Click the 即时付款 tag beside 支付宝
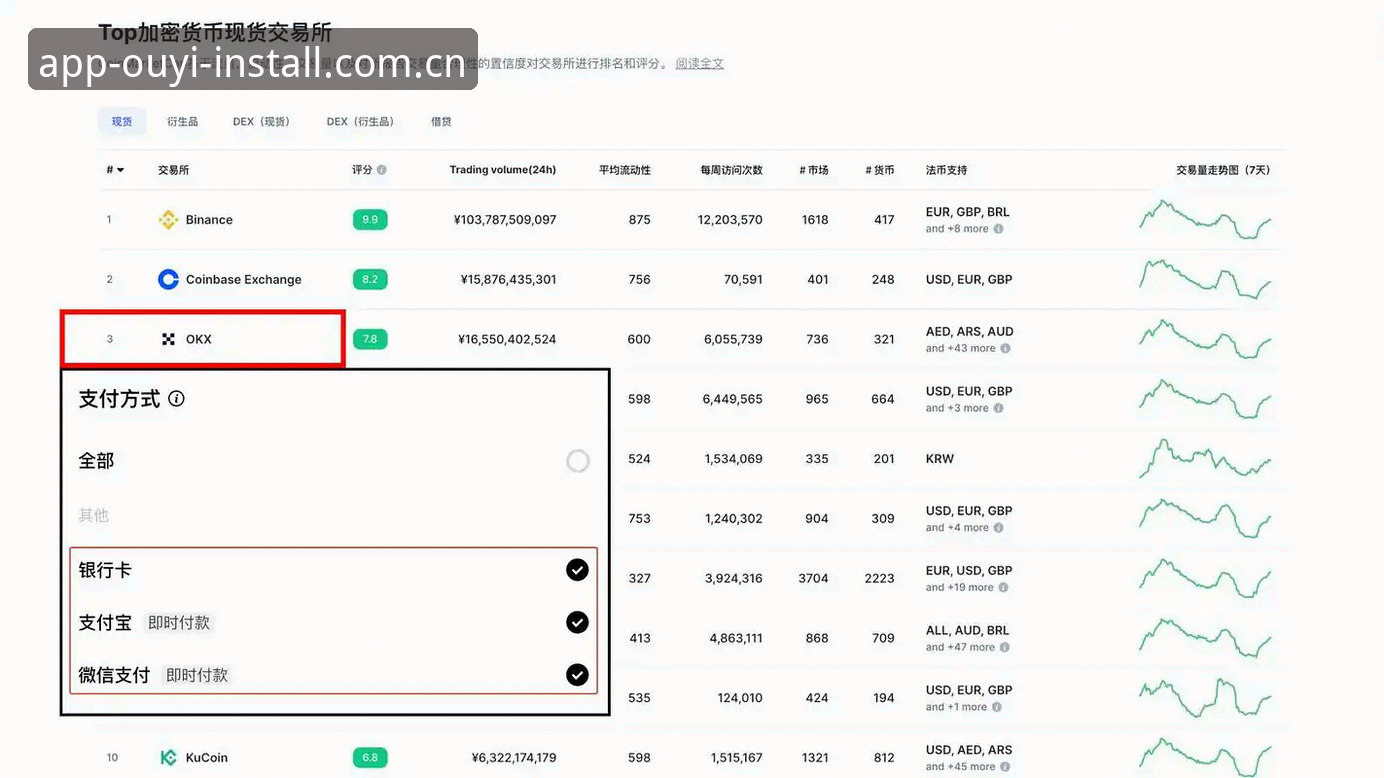 [x=179, y=622]
